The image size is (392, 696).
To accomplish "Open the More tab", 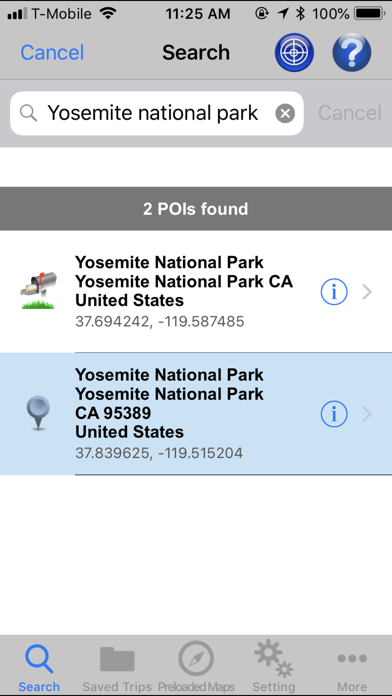I will coord(352,667).
